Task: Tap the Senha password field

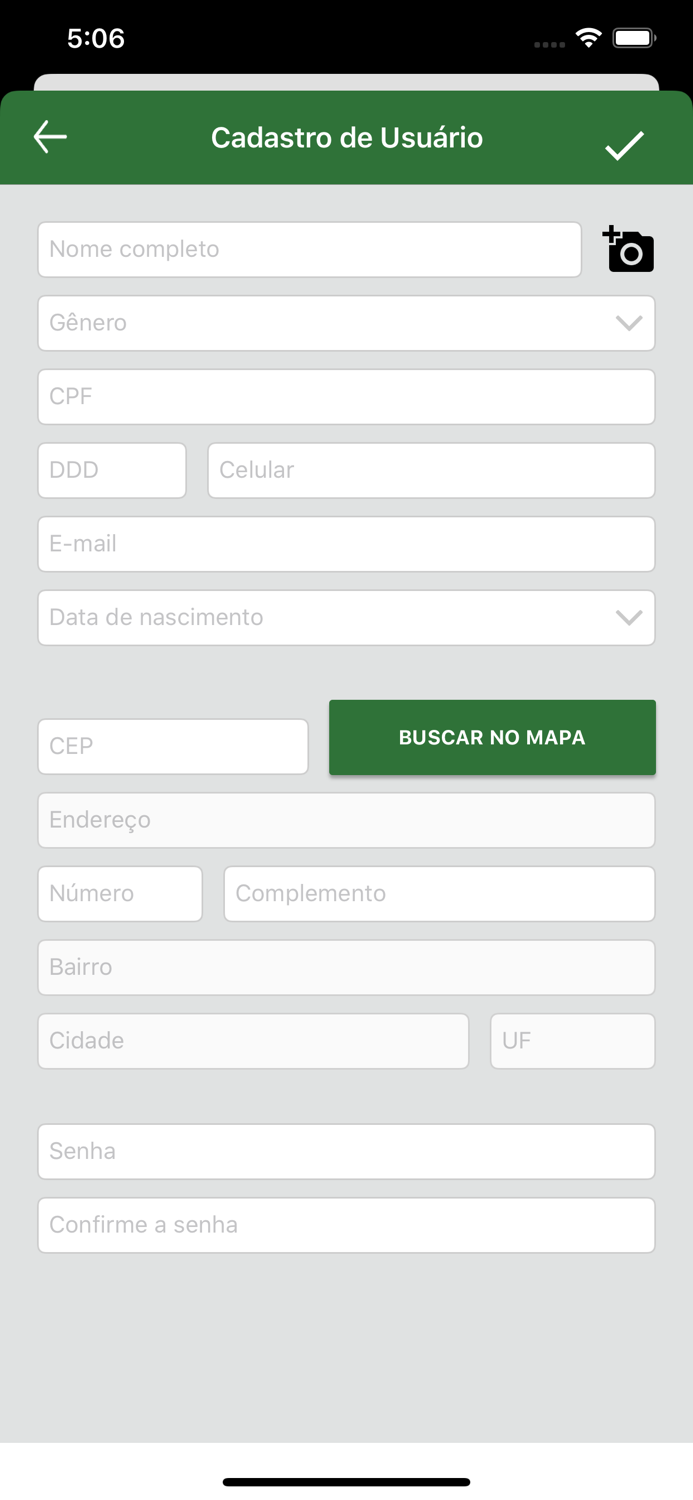Action: (346, 1151)
